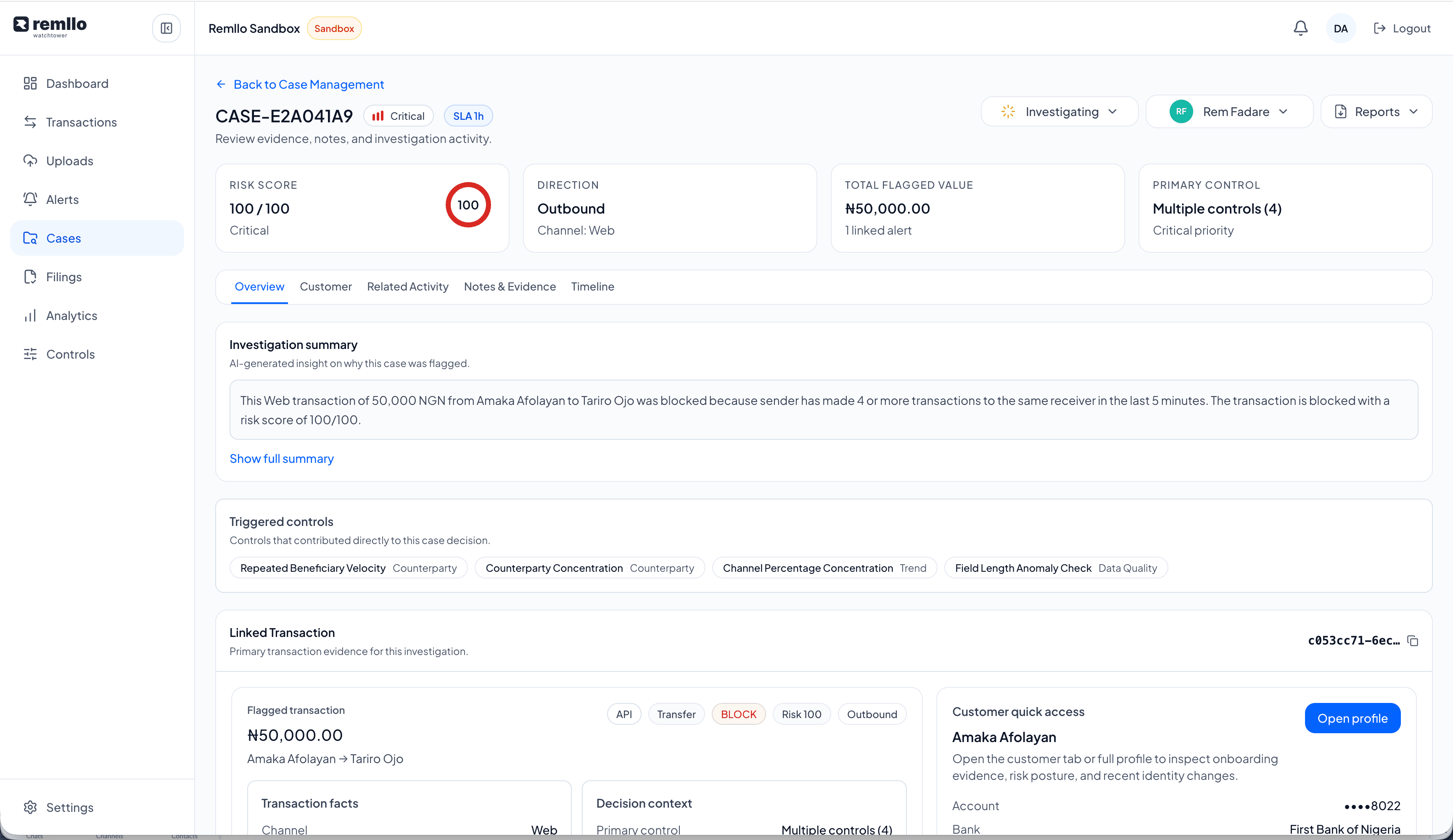
Task: Collapse the sidebar with the panel icon
Action: (x=166, y=28)
